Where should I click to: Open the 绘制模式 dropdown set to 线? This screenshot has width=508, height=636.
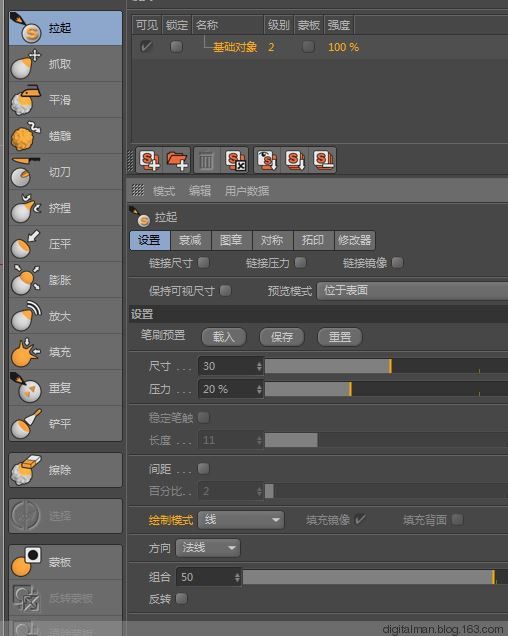241,520
